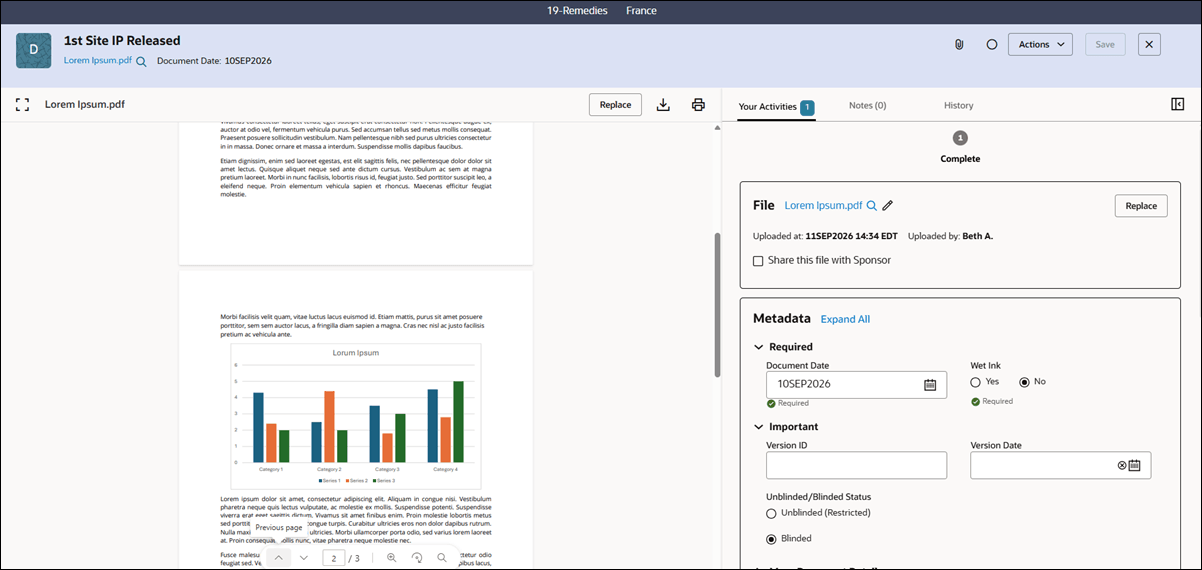Image resolution: width=1202 pixels, height=570 pixels.
Task: Edit file name using the pencil icon
Action: click(887, 205)
